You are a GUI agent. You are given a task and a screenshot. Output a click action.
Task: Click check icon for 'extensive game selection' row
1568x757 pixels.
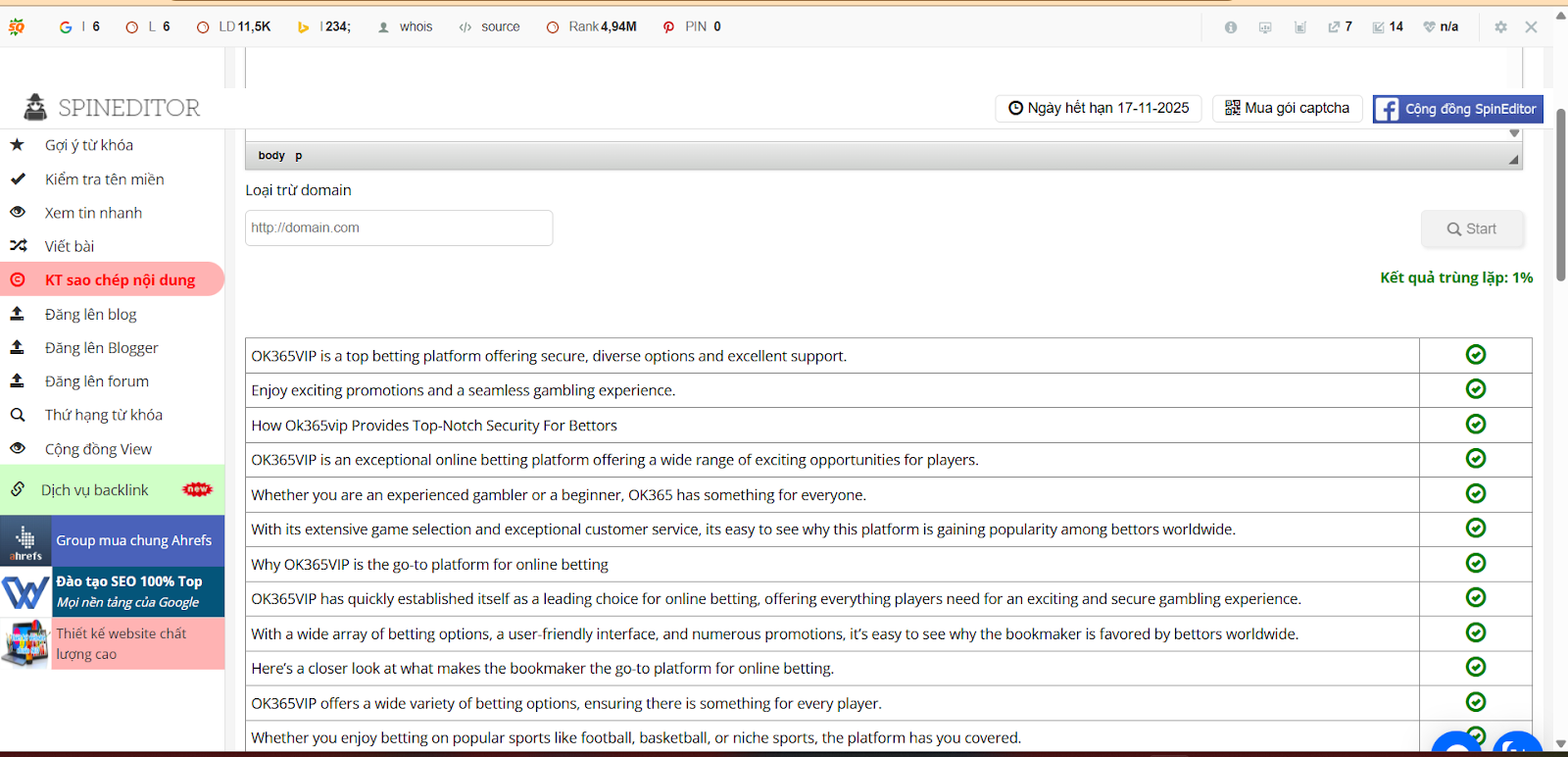pyautogui.click(x=1476, y=529)
